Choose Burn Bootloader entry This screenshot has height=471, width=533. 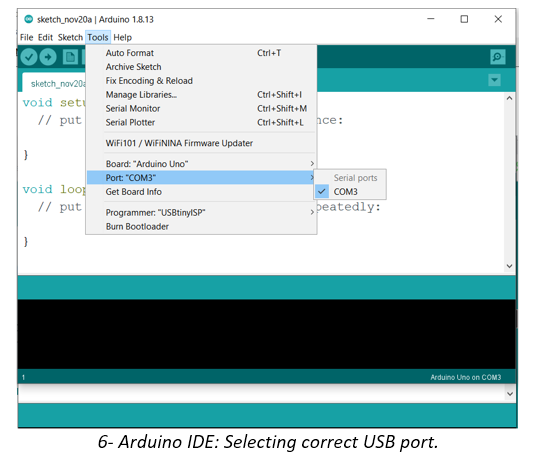click(201, 226)
